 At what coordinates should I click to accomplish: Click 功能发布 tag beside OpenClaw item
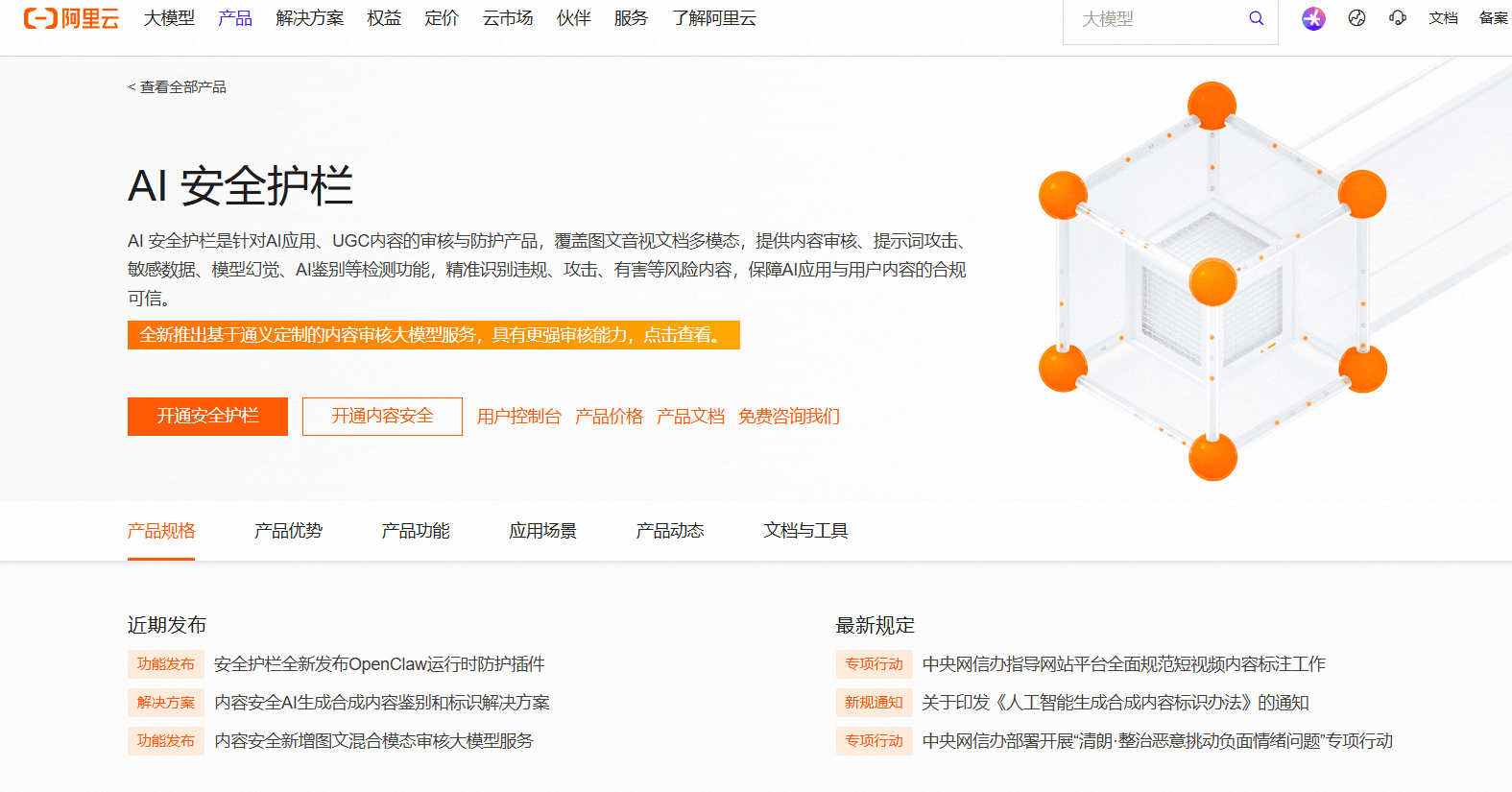[x=166, y=664]
